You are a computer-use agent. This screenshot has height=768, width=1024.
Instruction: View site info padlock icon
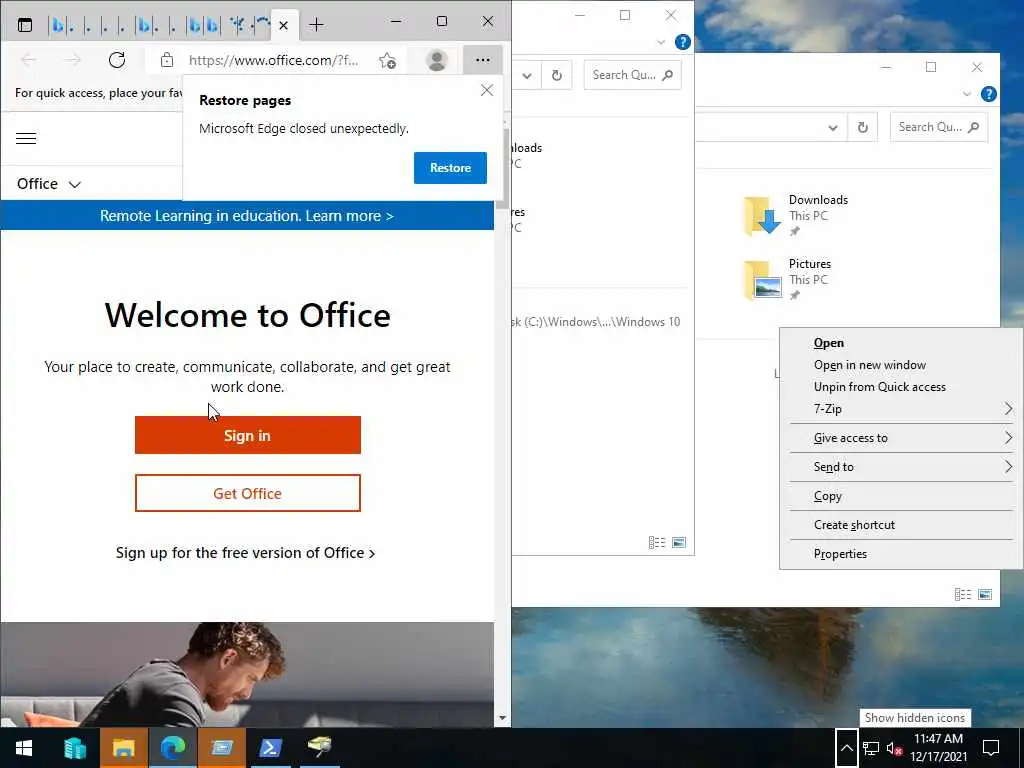pyautogui.click(x=167, y=60)
